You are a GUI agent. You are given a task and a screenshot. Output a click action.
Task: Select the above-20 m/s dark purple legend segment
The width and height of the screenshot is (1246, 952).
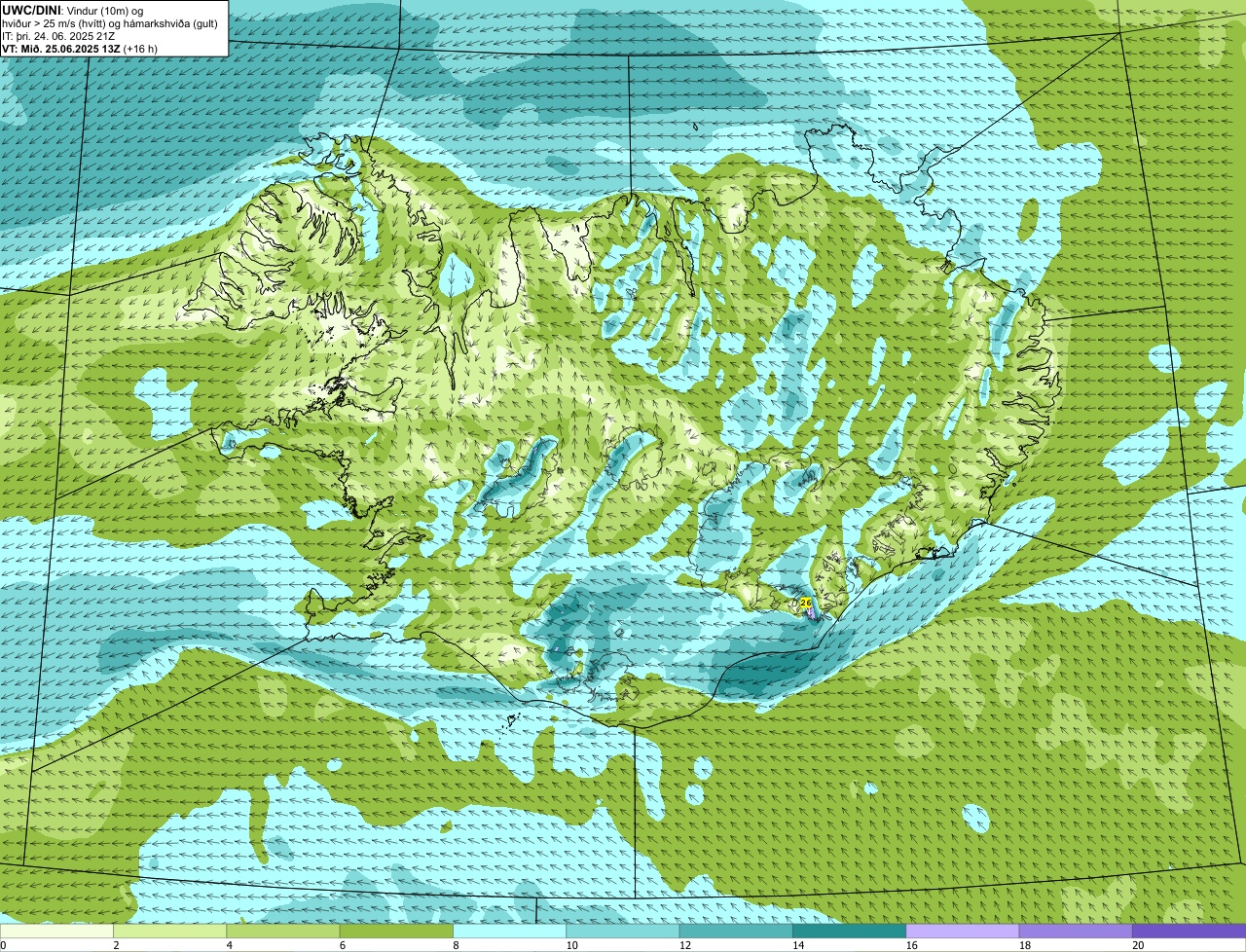[x=1189, y=931]
